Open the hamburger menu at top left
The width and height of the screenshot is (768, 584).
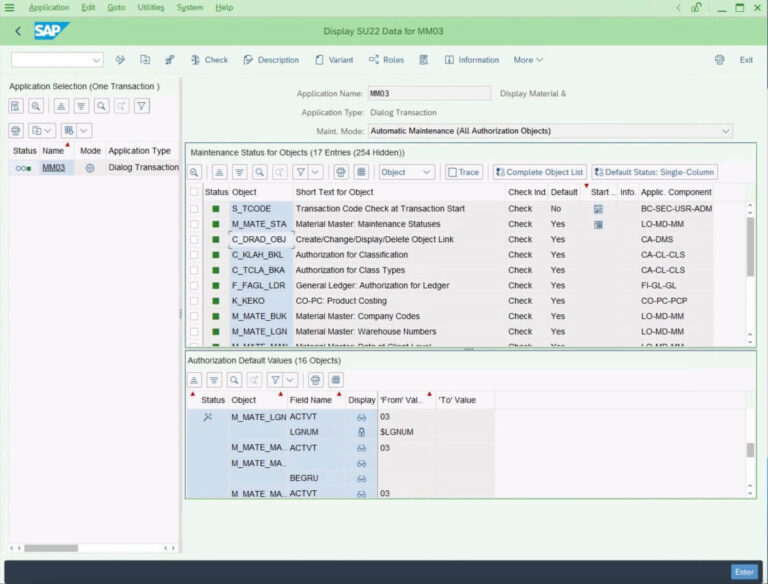(9, 7)
